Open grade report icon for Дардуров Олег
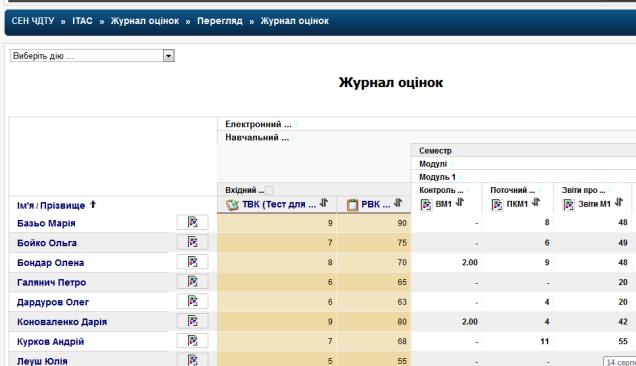 [x=193, y=301]
